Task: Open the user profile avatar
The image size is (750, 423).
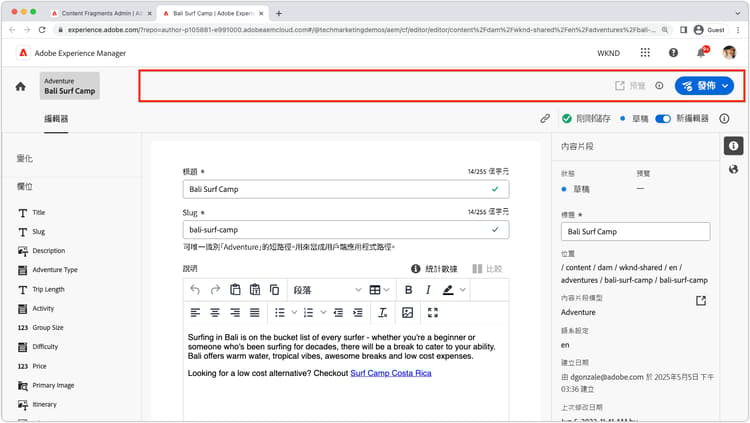Action: [x=729, y=52]
